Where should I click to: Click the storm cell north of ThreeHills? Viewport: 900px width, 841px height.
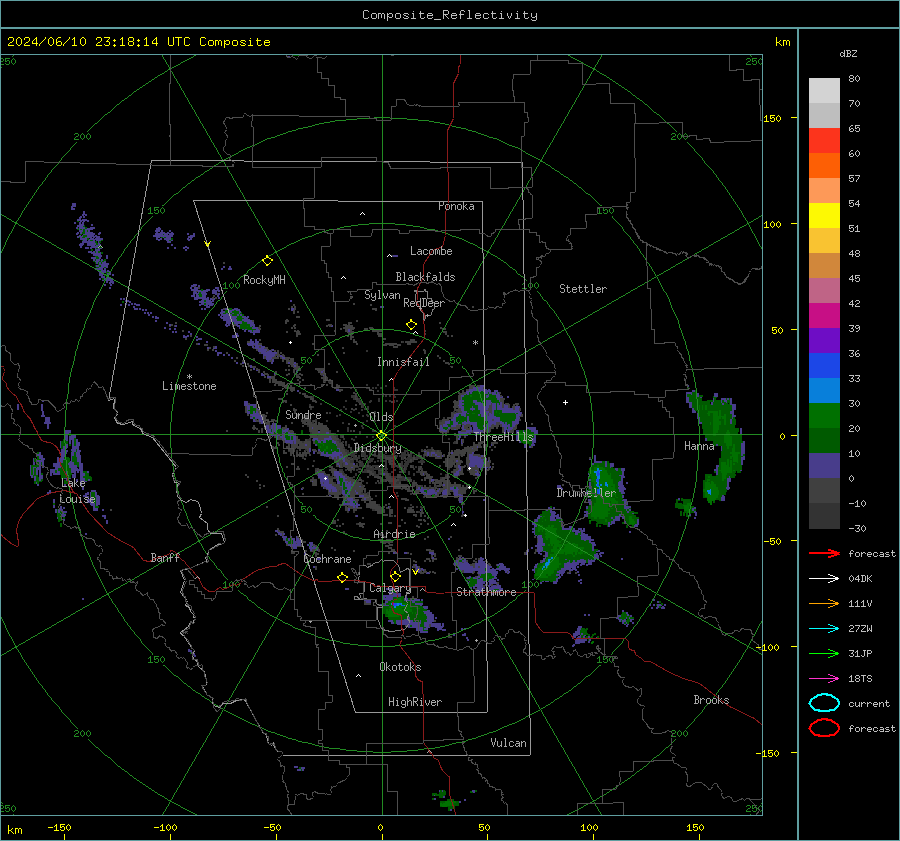(481, 410)
